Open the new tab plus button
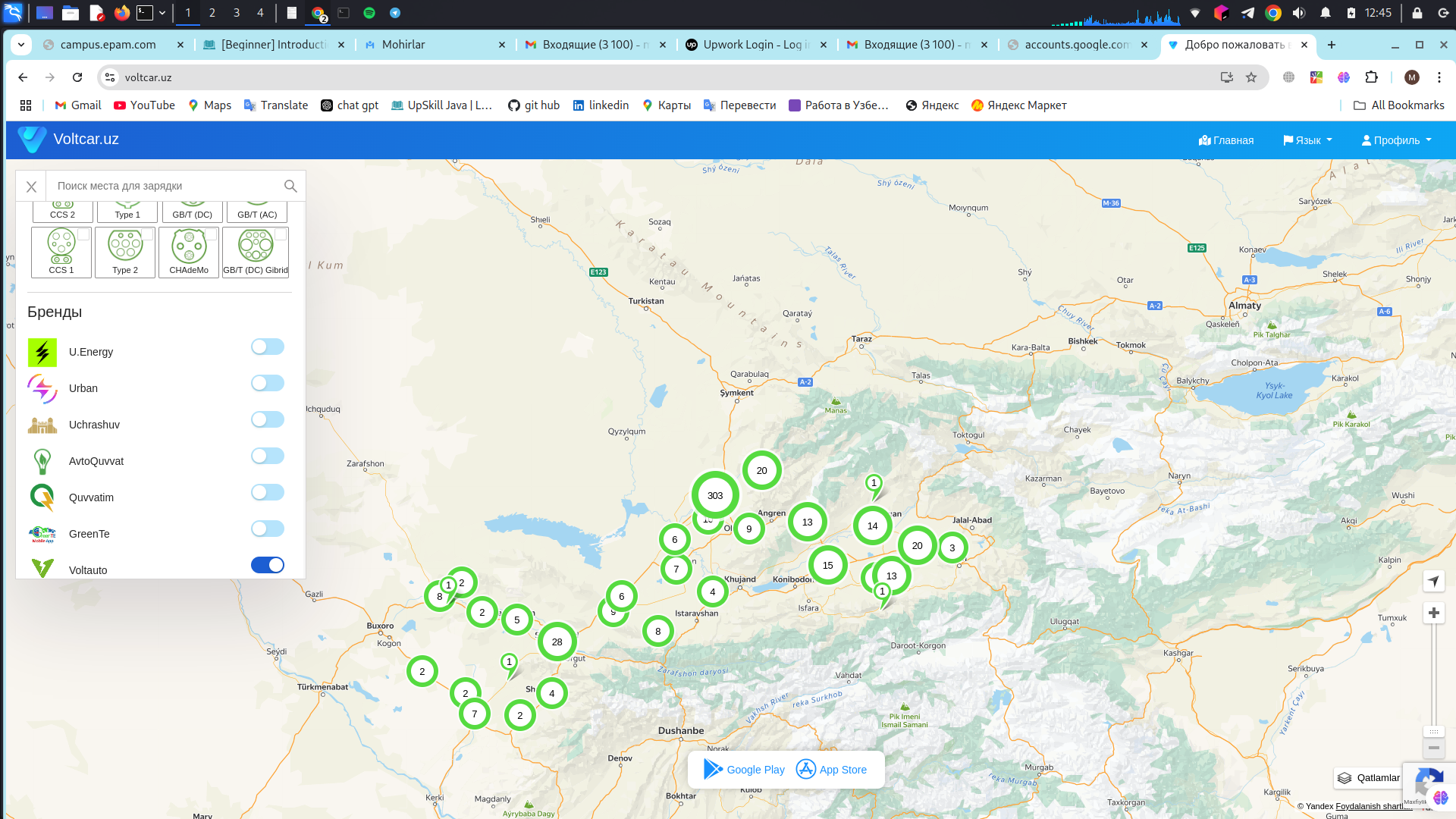This screenshot has width=1456, height=819. [1332, 45]
